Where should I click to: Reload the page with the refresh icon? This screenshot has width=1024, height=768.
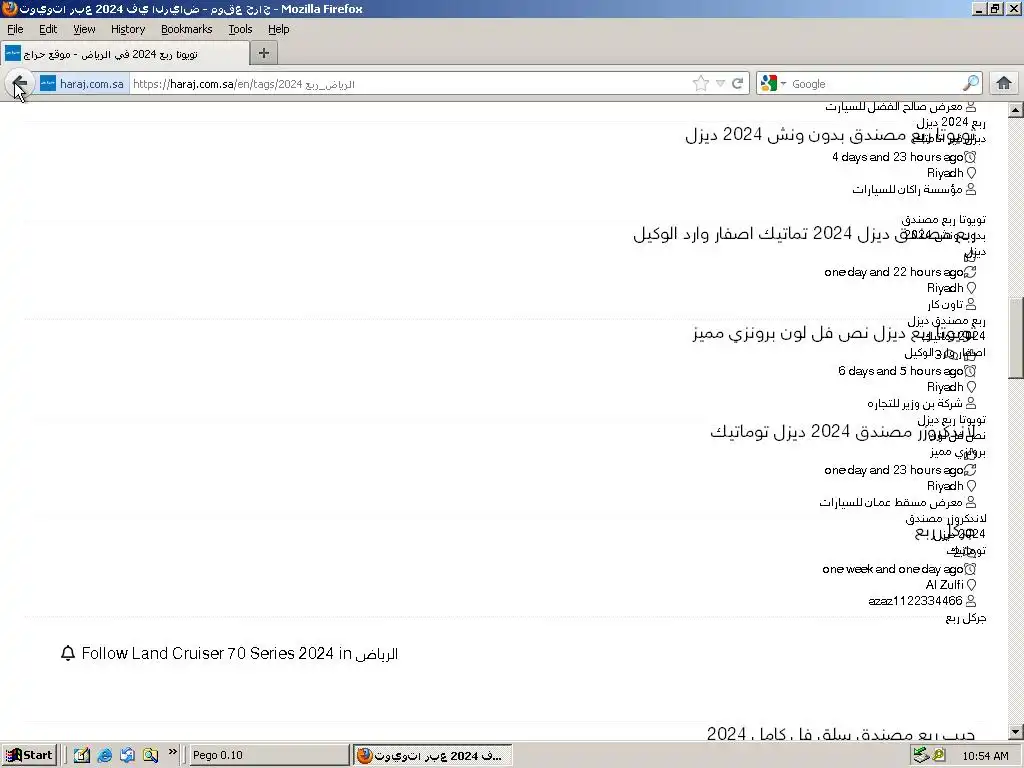pos(738,84)
